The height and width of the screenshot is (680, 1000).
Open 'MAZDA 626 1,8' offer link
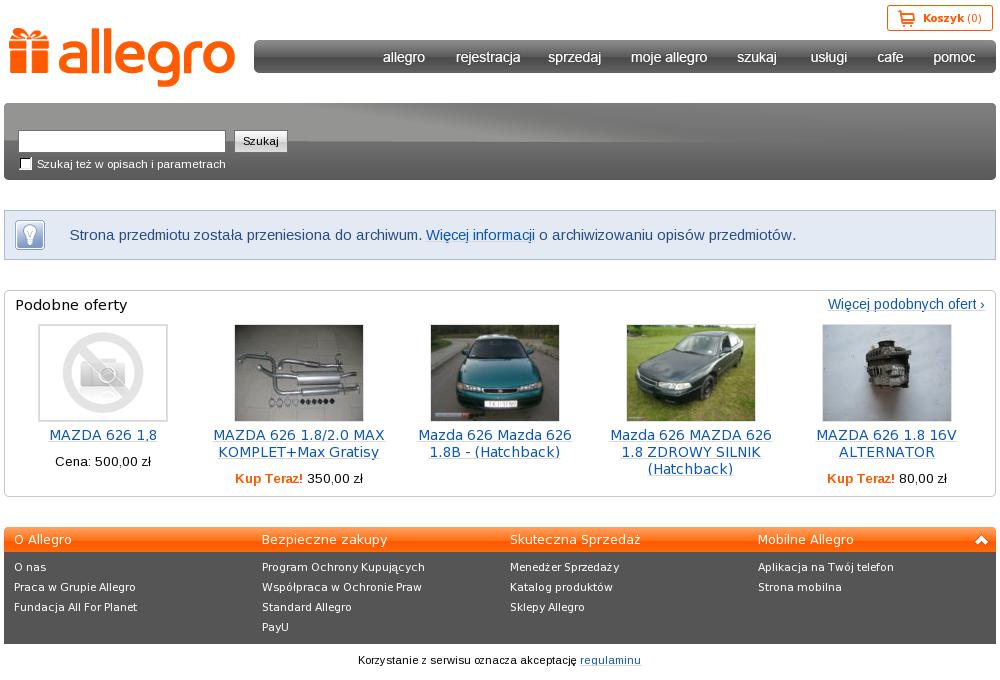[103, 435]
